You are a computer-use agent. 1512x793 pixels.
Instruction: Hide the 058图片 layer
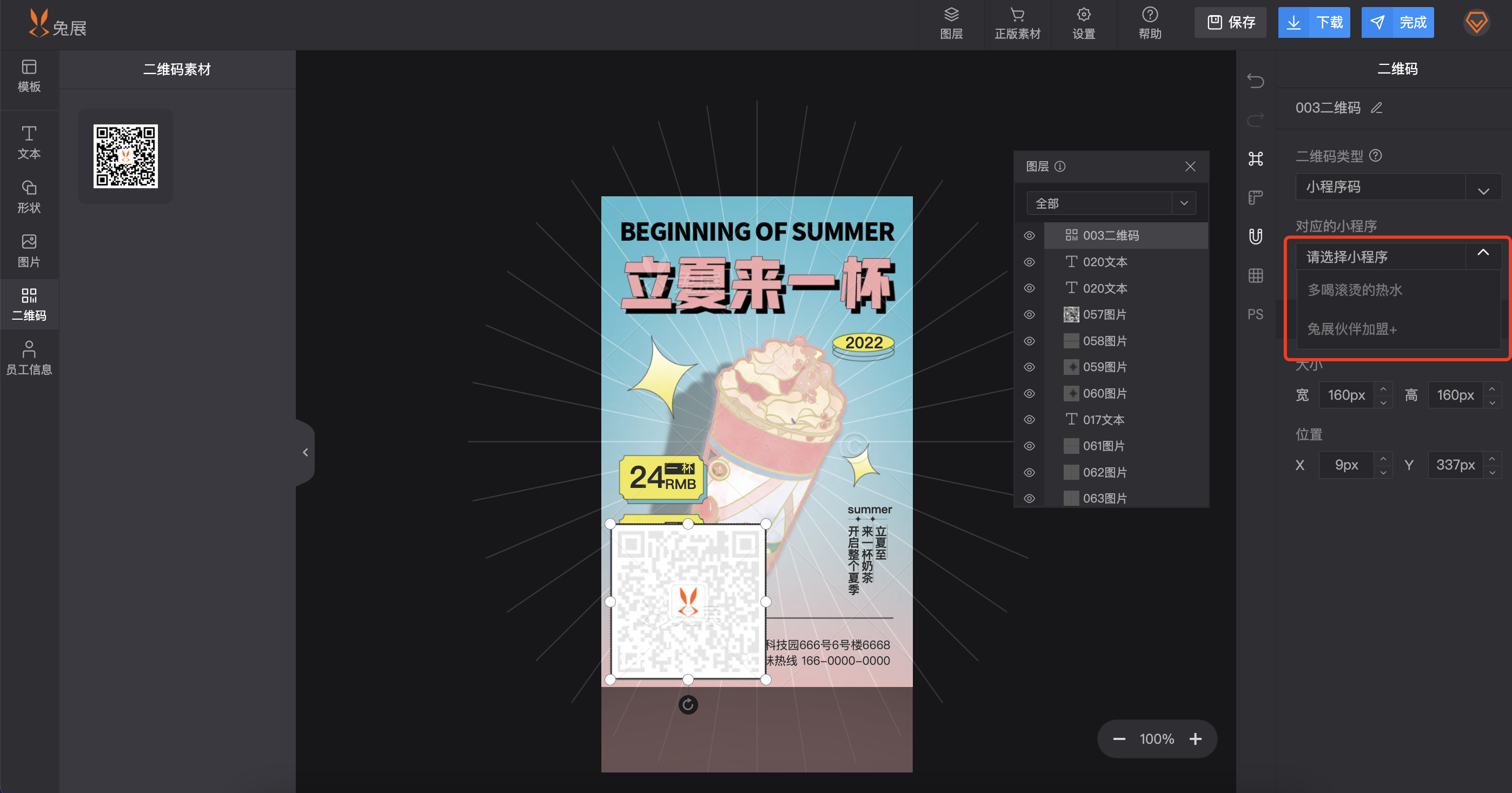pyautogui.click(x=1030, y=341)
